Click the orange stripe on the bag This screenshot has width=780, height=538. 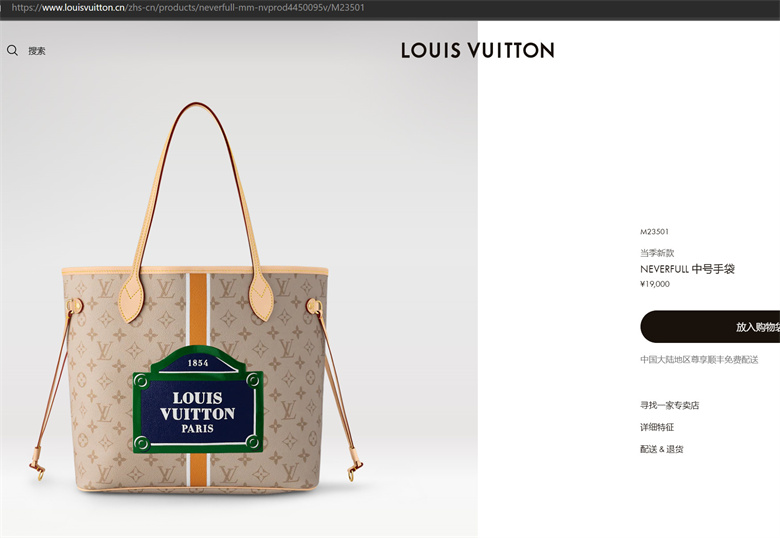click(x=198, y=308)
